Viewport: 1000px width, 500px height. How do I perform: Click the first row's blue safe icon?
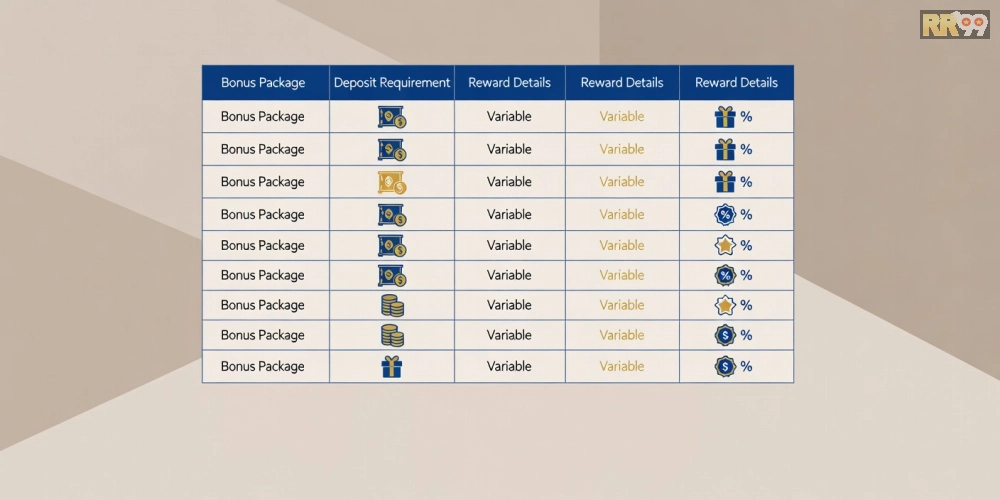[x=392, y=117]
